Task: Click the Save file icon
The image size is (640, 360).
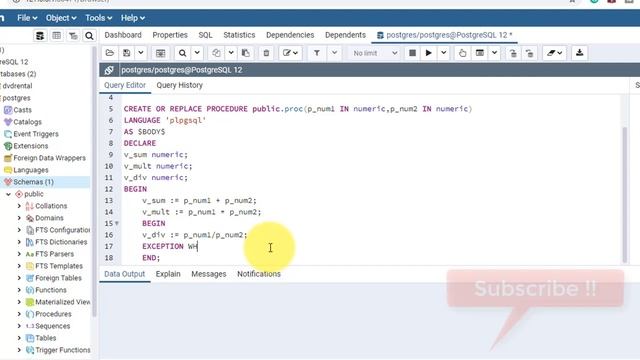Action: [127, 53]
